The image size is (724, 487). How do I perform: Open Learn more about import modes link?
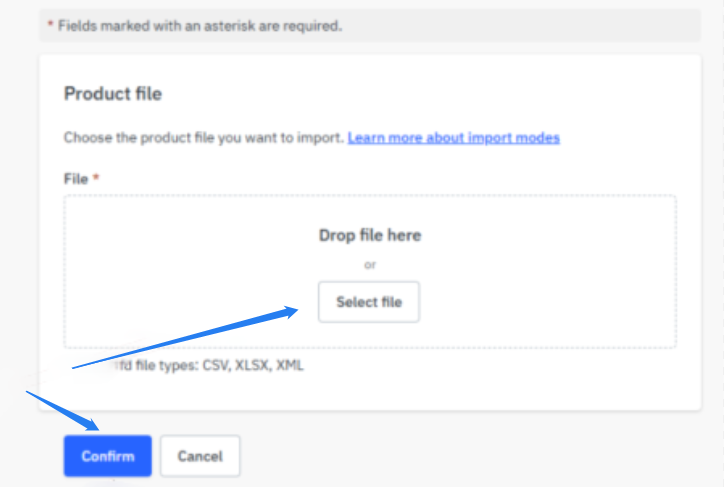click(x=453, y=138)
